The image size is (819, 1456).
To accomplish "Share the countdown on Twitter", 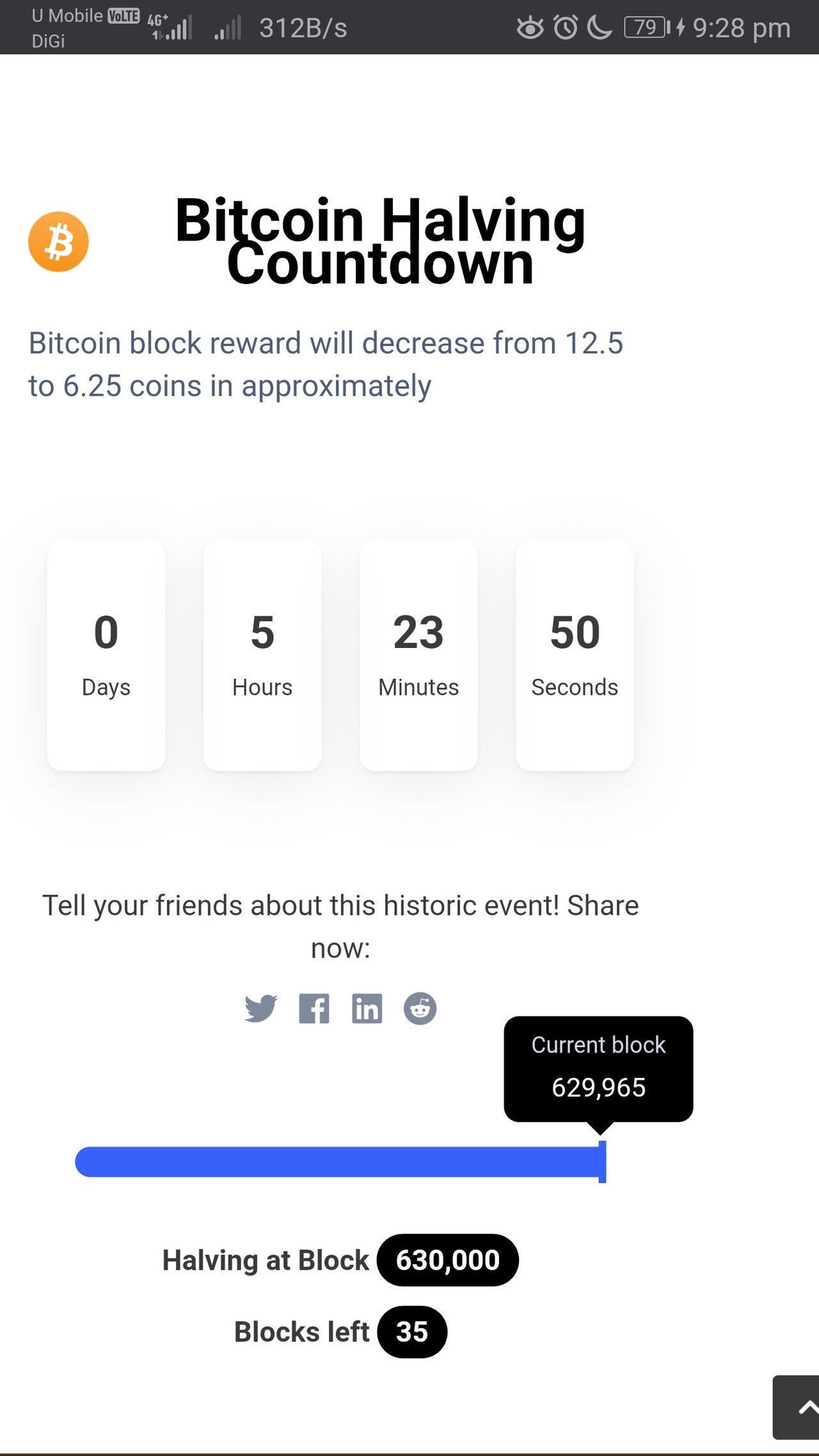I will click(x=260, y=1008).
